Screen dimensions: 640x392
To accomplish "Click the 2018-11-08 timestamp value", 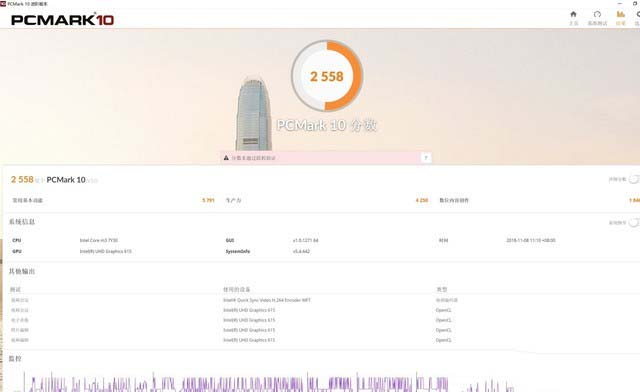I will point(531,240).
